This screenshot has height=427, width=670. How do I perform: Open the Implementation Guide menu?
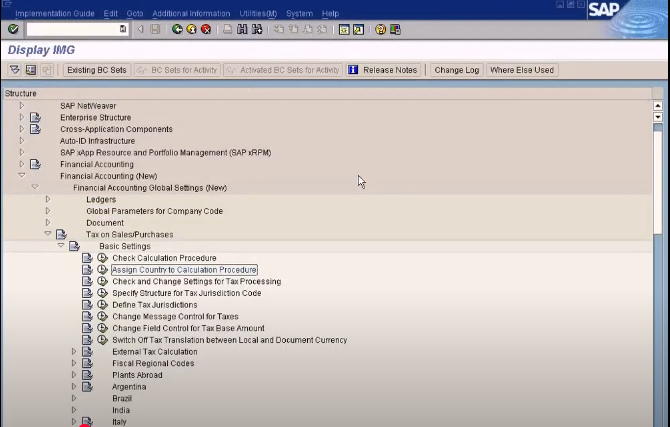pos(55,14)
